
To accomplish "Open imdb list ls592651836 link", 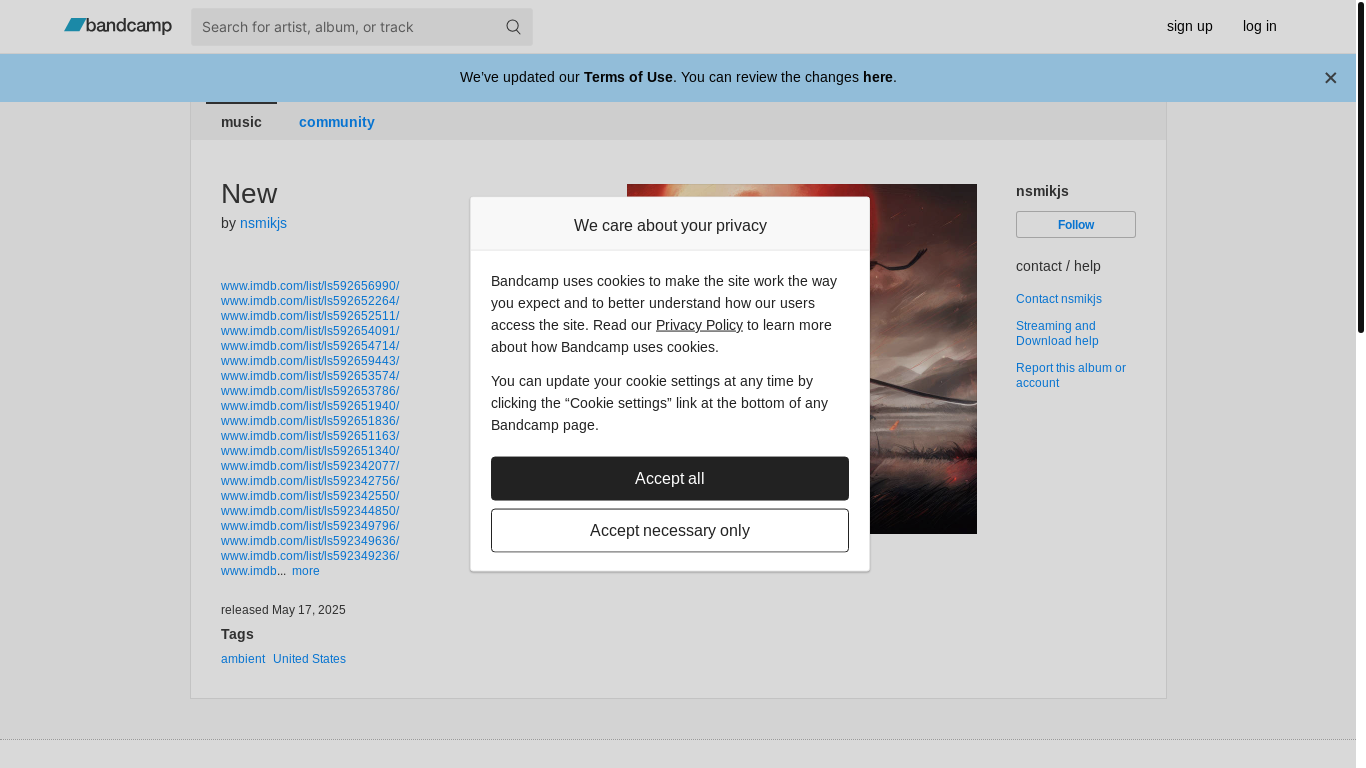I will 310,421.
